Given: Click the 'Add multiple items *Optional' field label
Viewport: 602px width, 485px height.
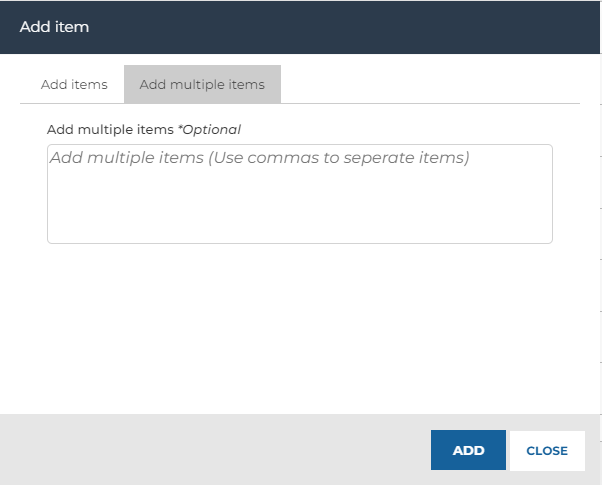Looking at the screenshot, I should tap(144, 130).
